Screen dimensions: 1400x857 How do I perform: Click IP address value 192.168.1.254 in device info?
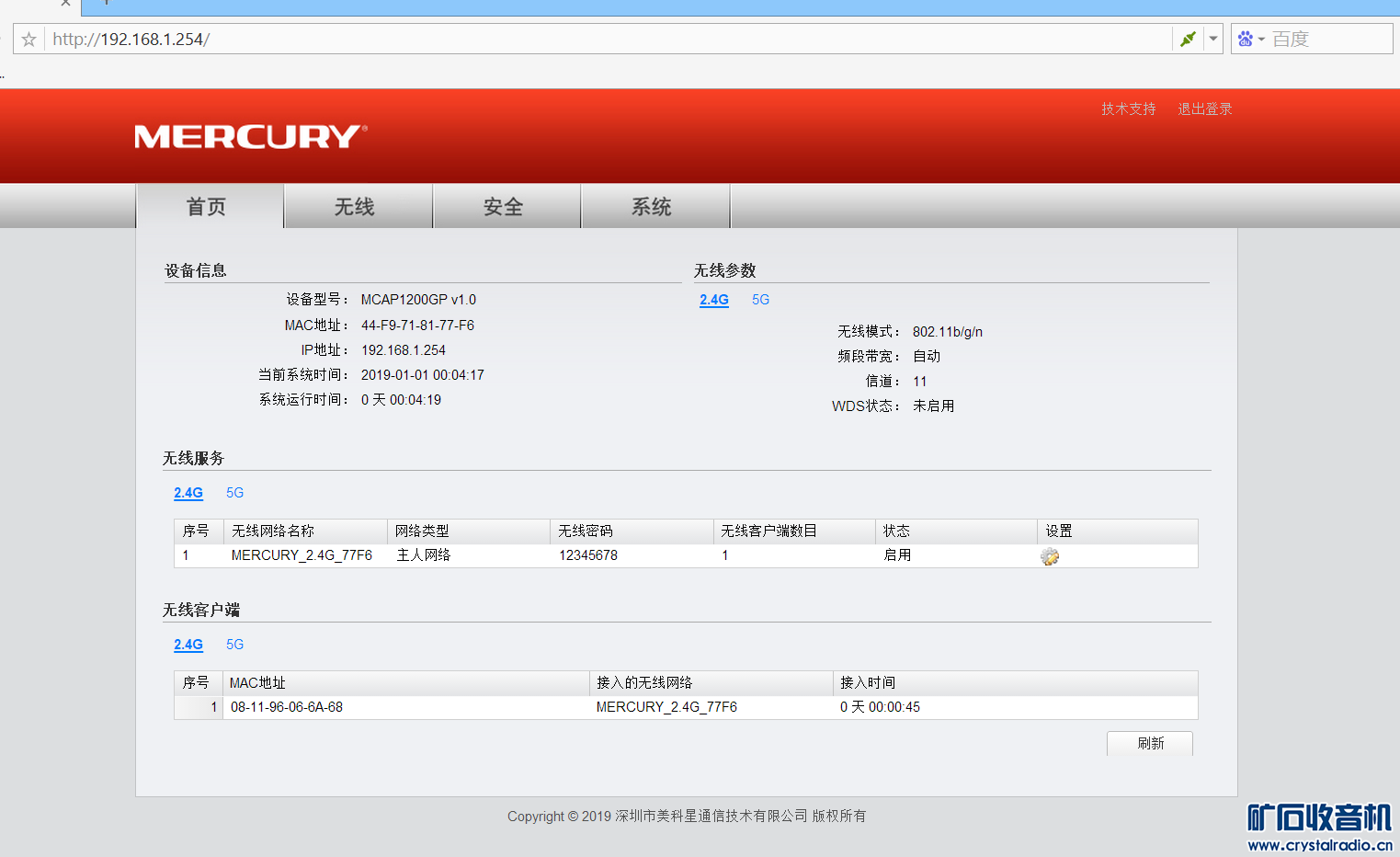click(403, 350)
